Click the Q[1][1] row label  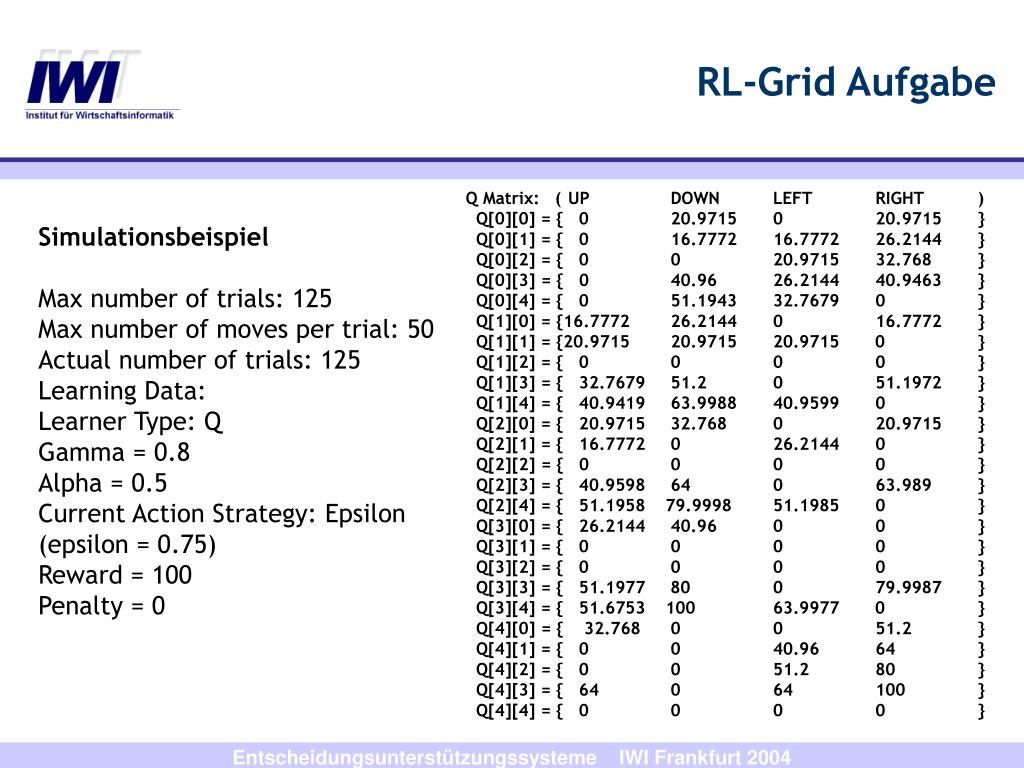coord(505,342)
